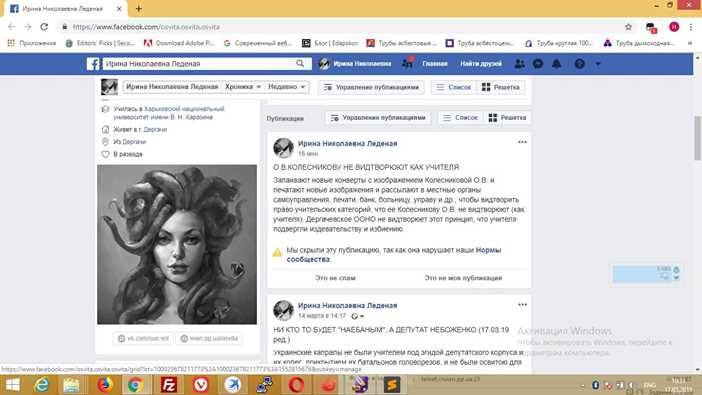The width and height of the screenshot is (702, 395).
Task: Open options menu of the 16 мин post
Action: [x=522, y=142]
